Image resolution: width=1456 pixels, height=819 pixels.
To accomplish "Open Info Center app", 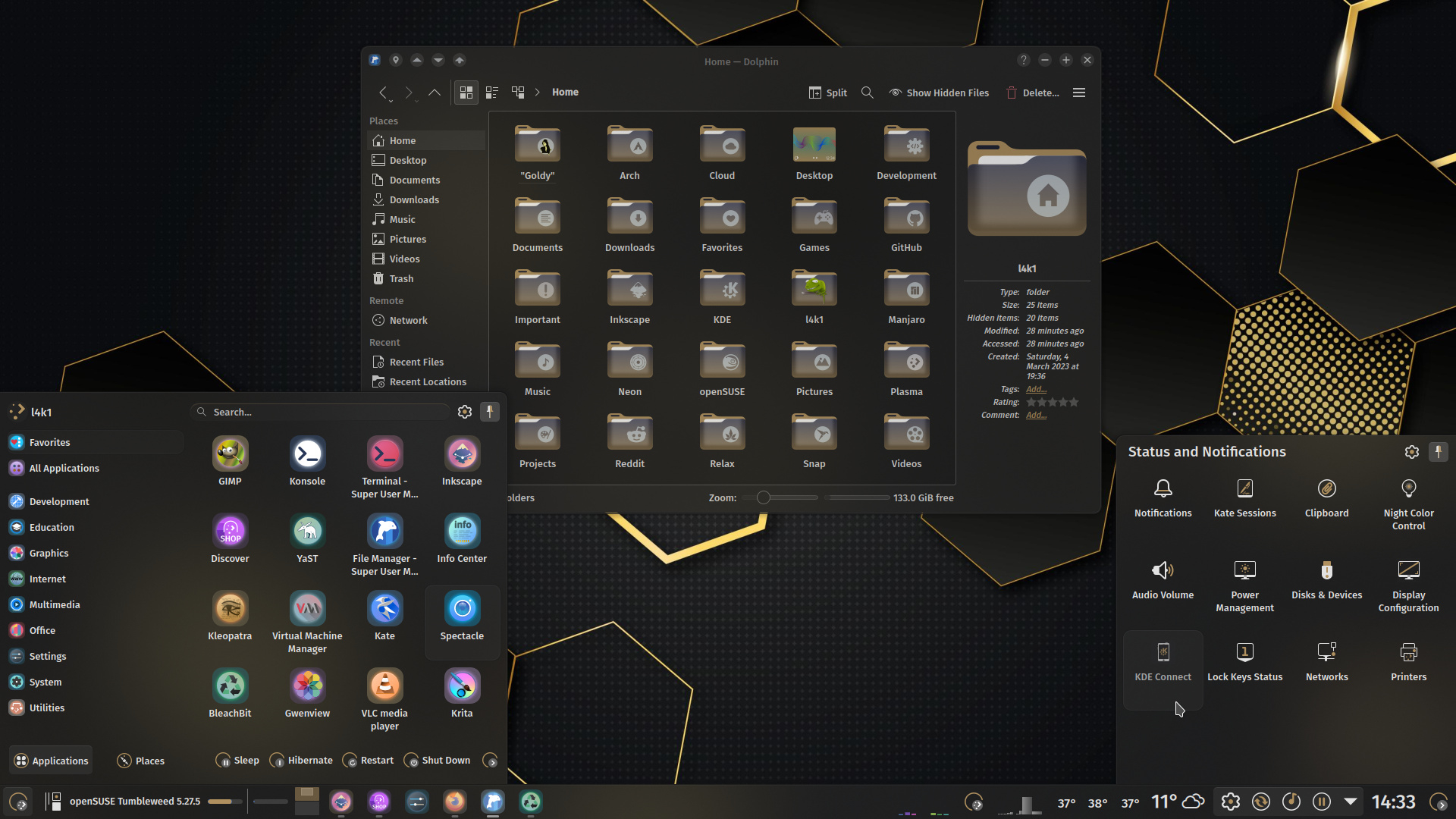I will click(462, 538).
